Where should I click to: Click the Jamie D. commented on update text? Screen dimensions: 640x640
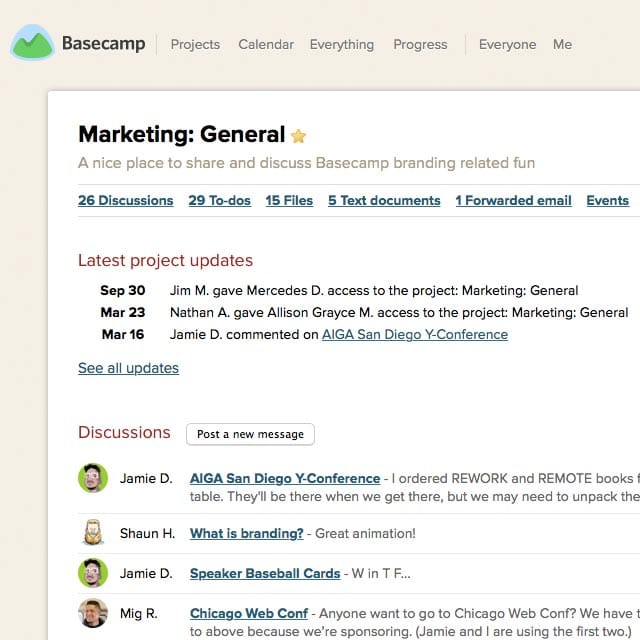click(x=244, y=335)
